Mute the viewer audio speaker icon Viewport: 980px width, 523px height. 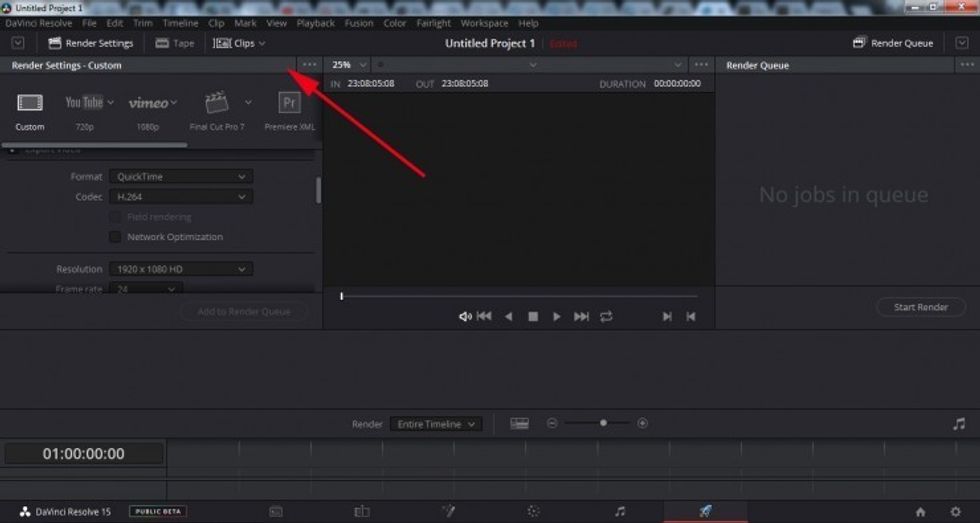pyautogui.click(x=465, y=317)
